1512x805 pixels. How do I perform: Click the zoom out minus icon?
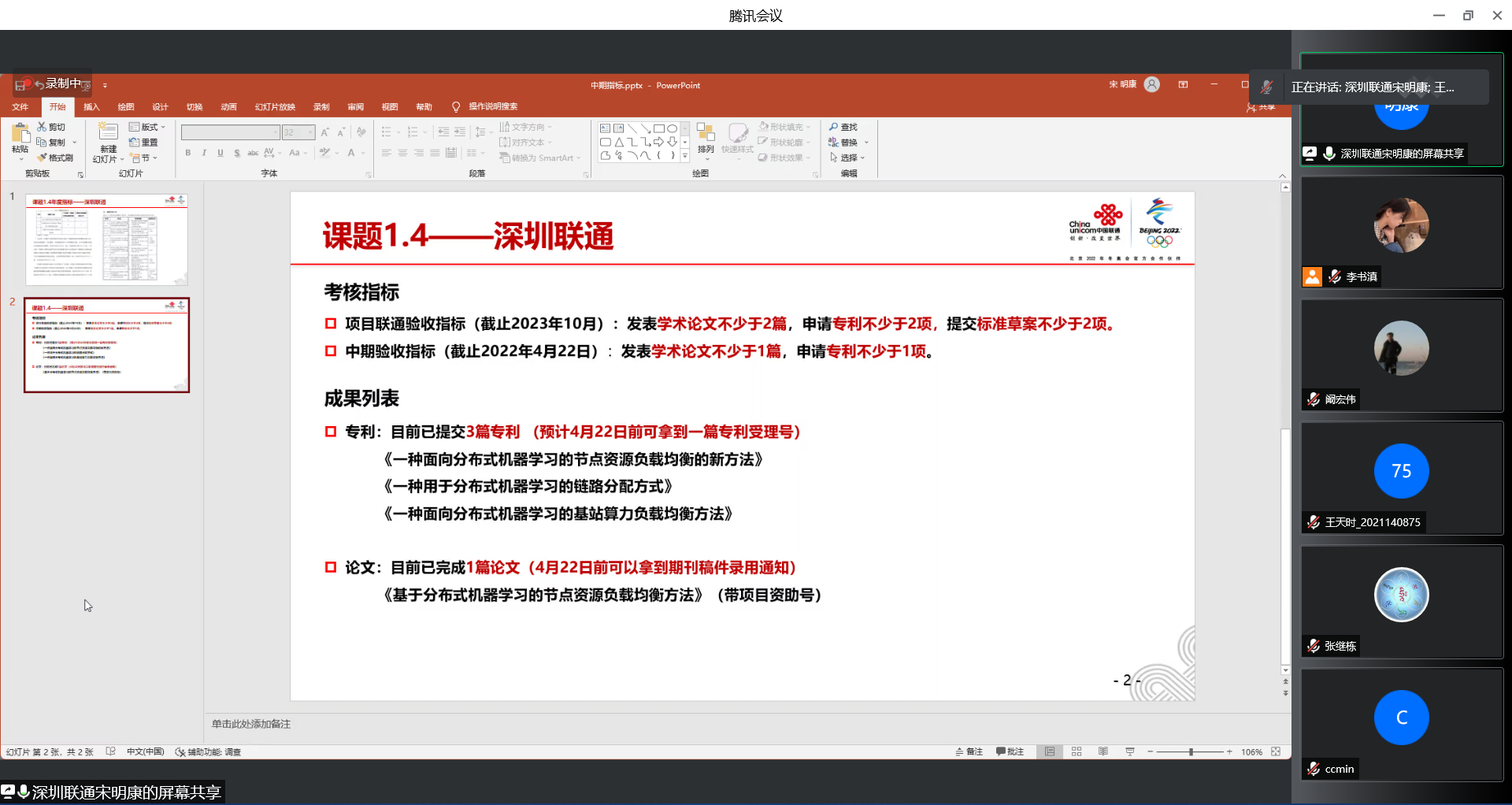click(1151, 751)
